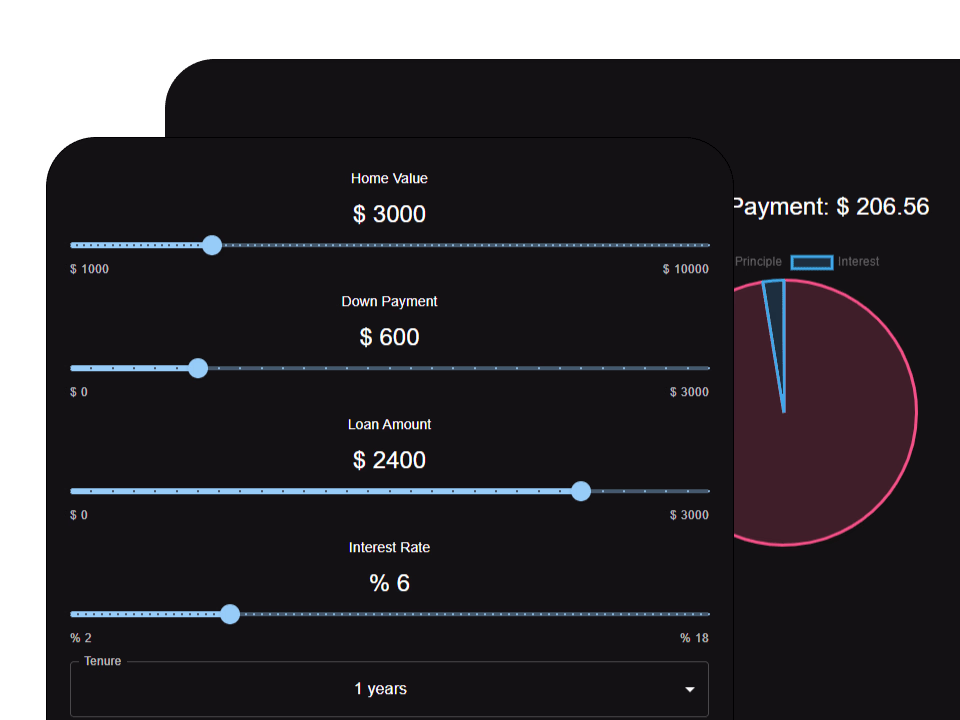Click the % 2 minimum rate label
Viewport: 960px width, 720px height.
click(81, 638)
